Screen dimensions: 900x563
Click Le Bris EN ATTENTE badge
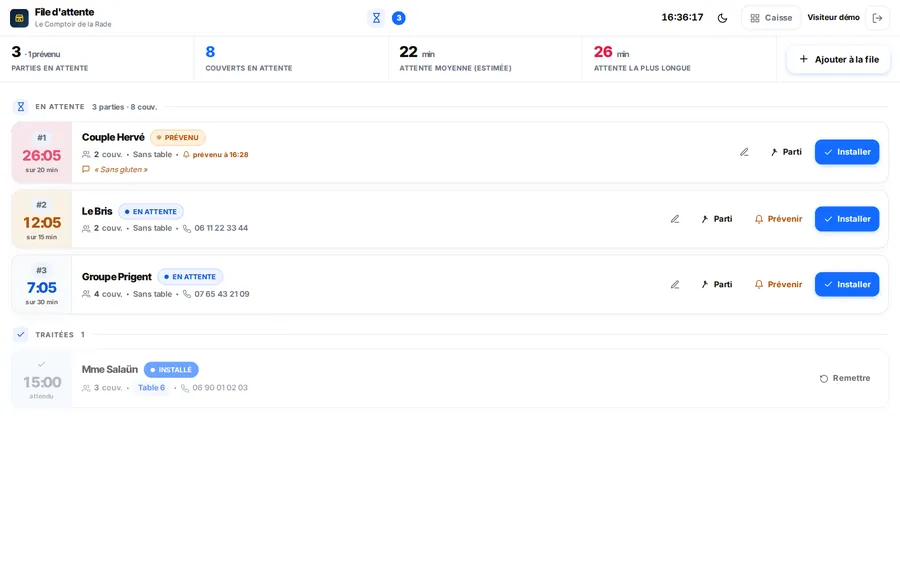(151, 212)
